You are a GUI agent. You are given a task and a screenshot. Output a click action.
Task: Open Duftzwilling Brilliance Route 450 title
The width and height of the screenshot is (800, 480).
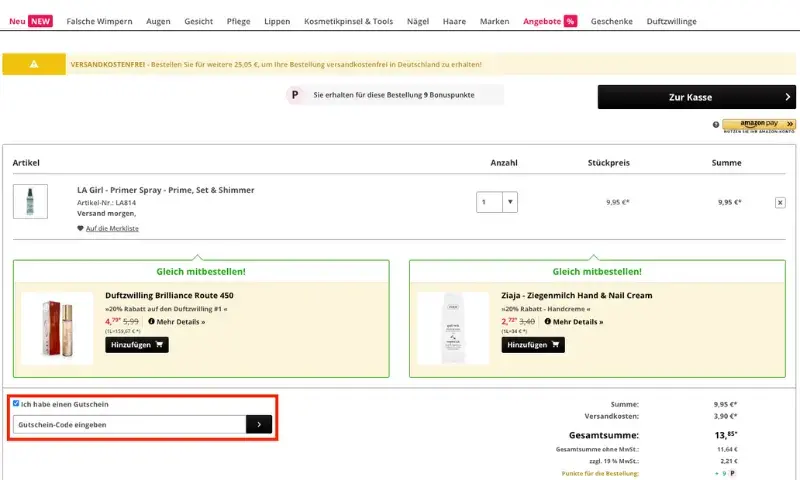(169, 295)
